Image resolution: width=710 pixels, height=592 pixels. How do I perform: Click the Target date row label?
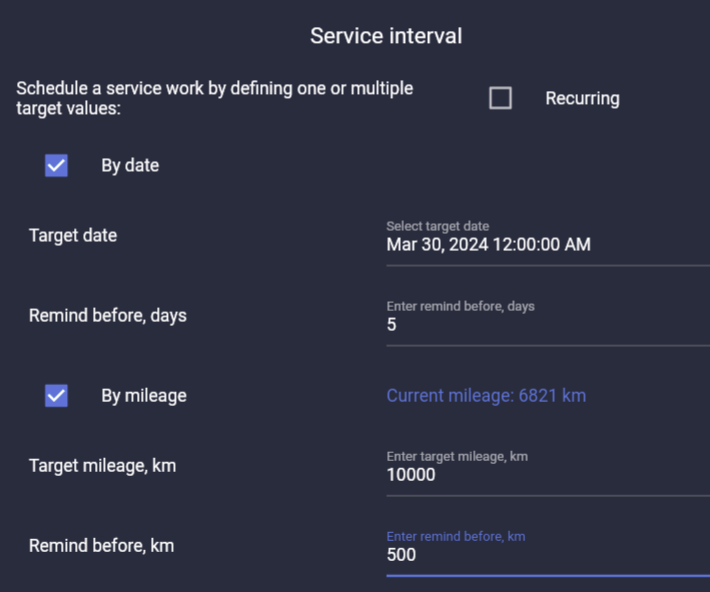click(x=73, y=235)
